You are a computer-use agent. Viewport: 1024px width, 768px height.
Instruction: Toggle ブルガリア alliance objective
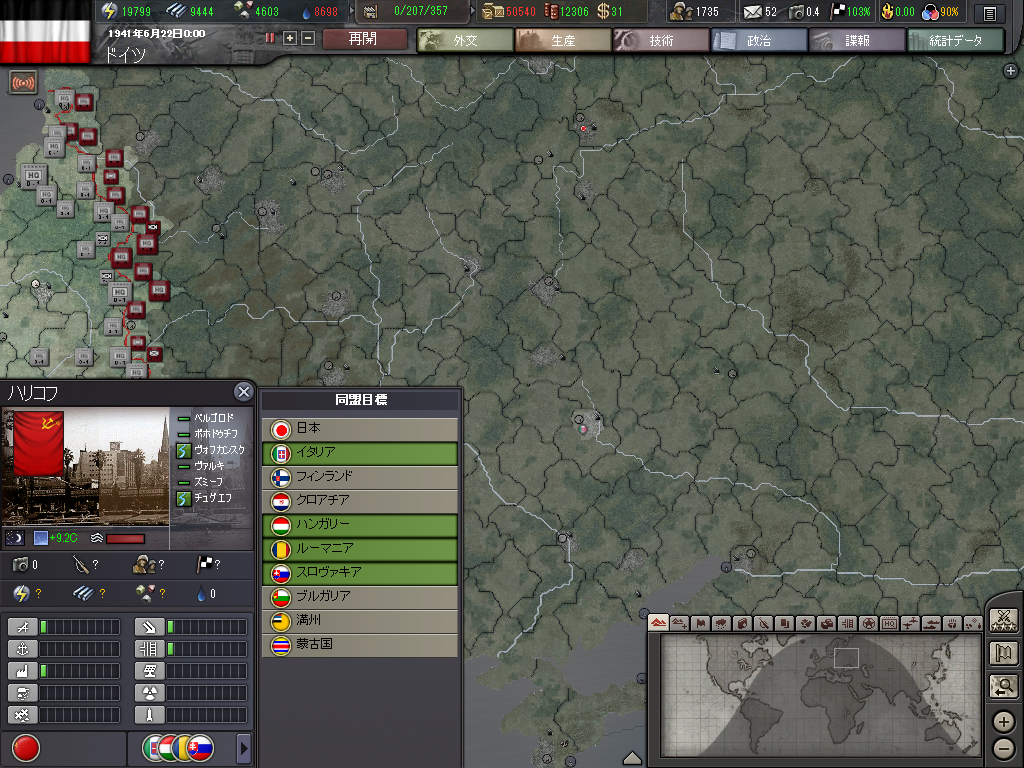point(360,596)
